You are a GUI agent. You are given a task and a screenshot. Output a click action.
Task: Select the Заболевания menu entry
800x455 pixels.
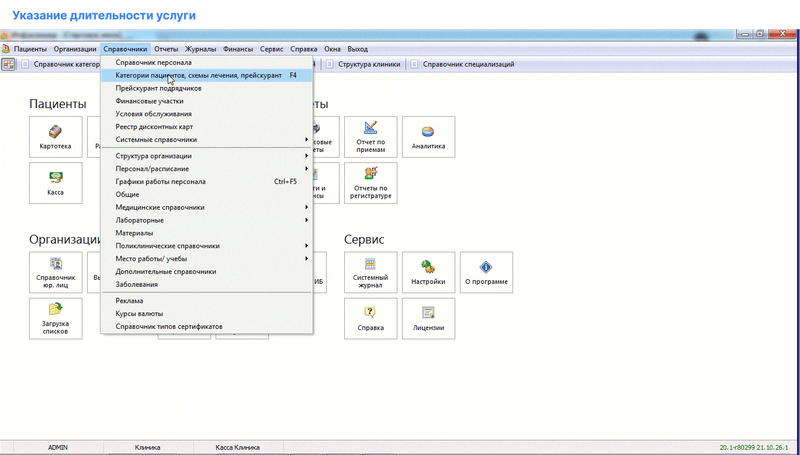coord(207,285)
